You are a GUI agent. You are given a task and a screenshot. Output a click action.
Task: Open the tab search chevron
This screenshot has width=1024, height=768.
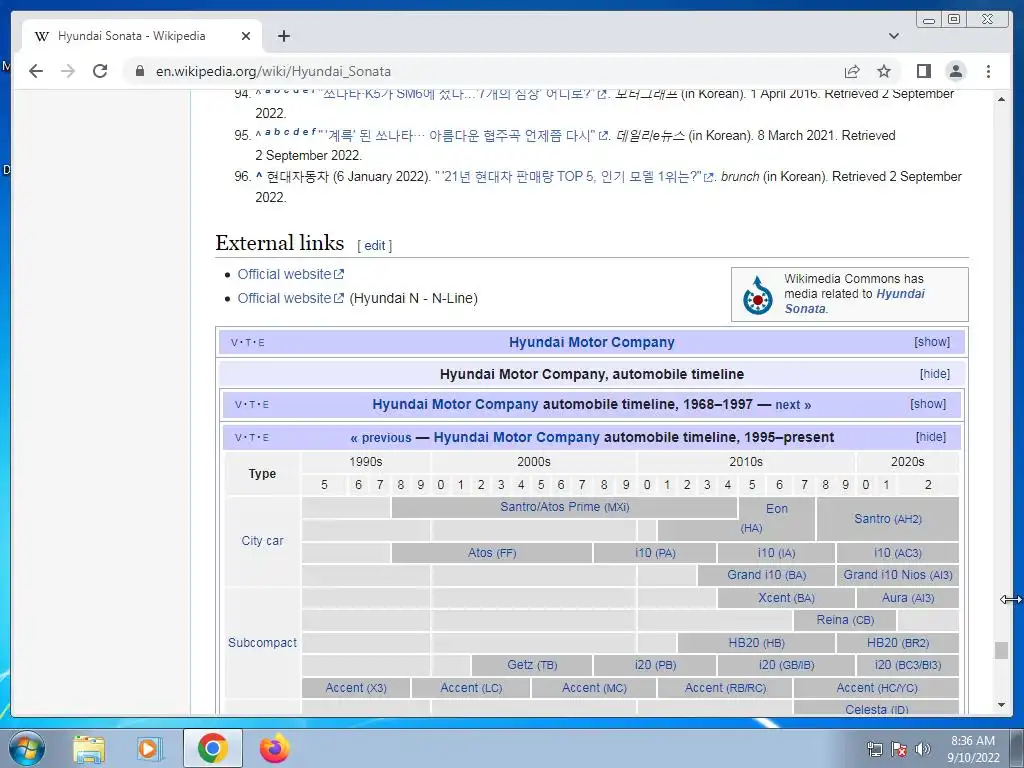pos(894,36)
